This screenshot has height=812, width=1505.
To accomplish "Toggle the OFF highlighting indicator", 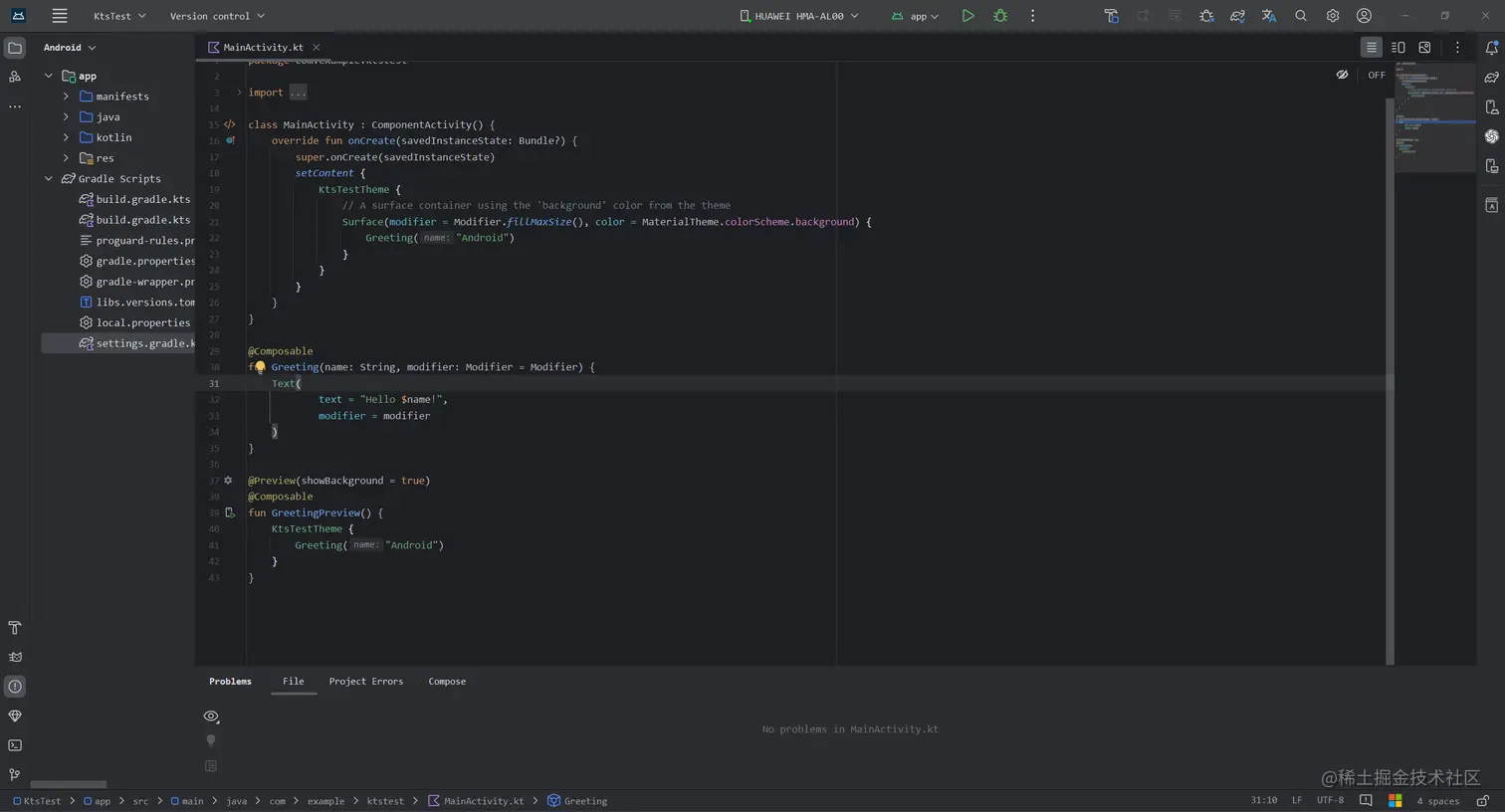I will coord(1377,75).
